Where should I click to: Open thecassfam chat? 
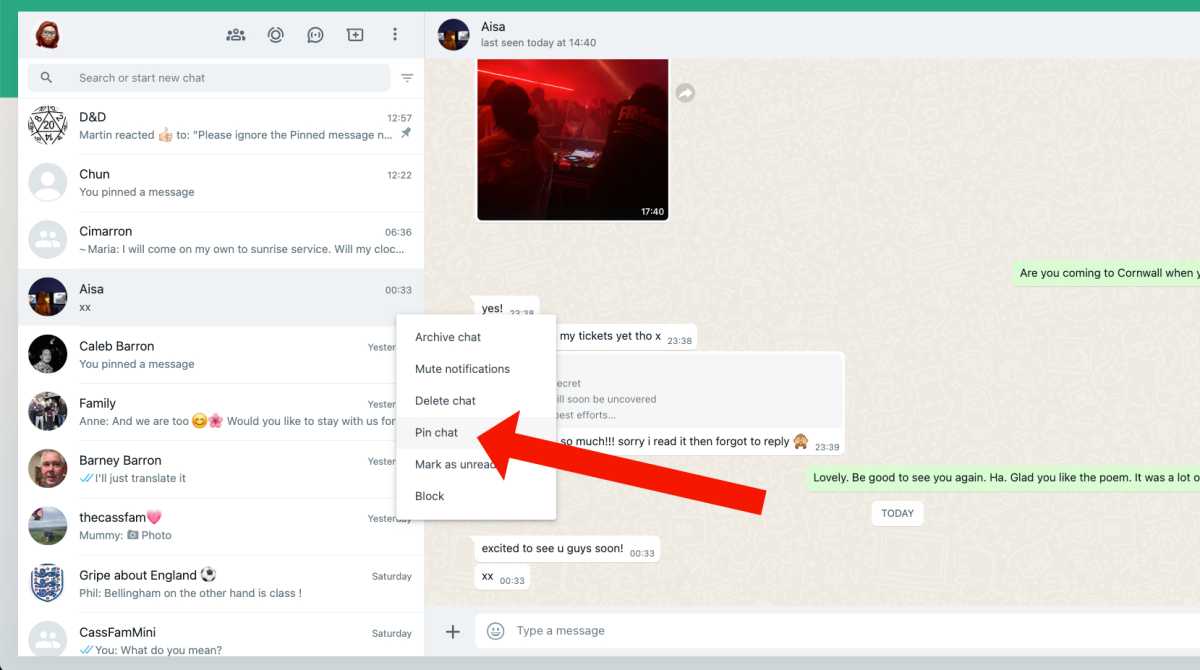221,526
